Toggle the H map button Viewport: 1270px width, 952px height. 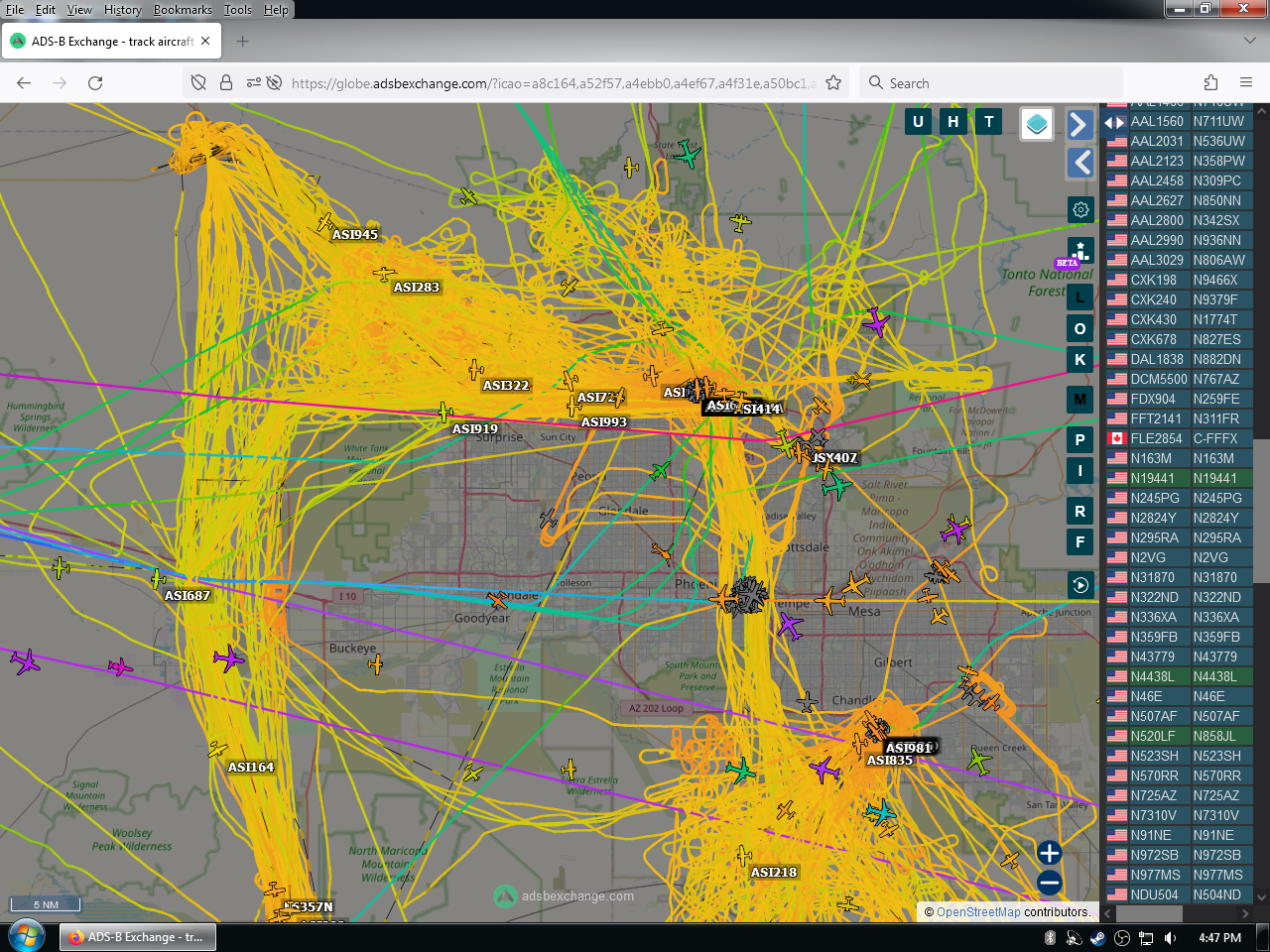click(x=953, y=122)
